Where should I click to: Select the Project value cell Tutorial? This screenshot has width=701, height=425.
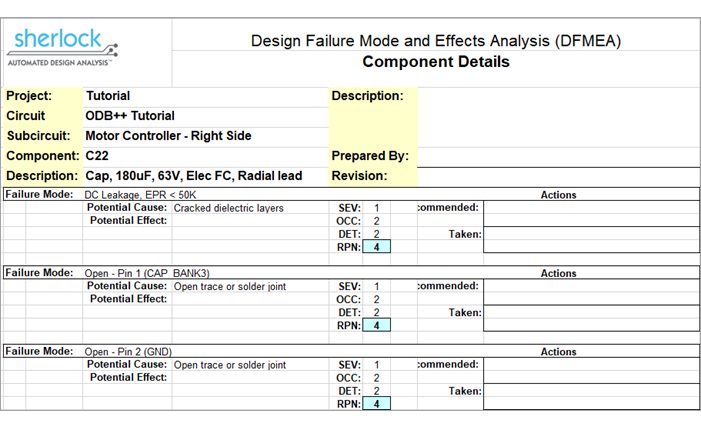coord(206,96)
